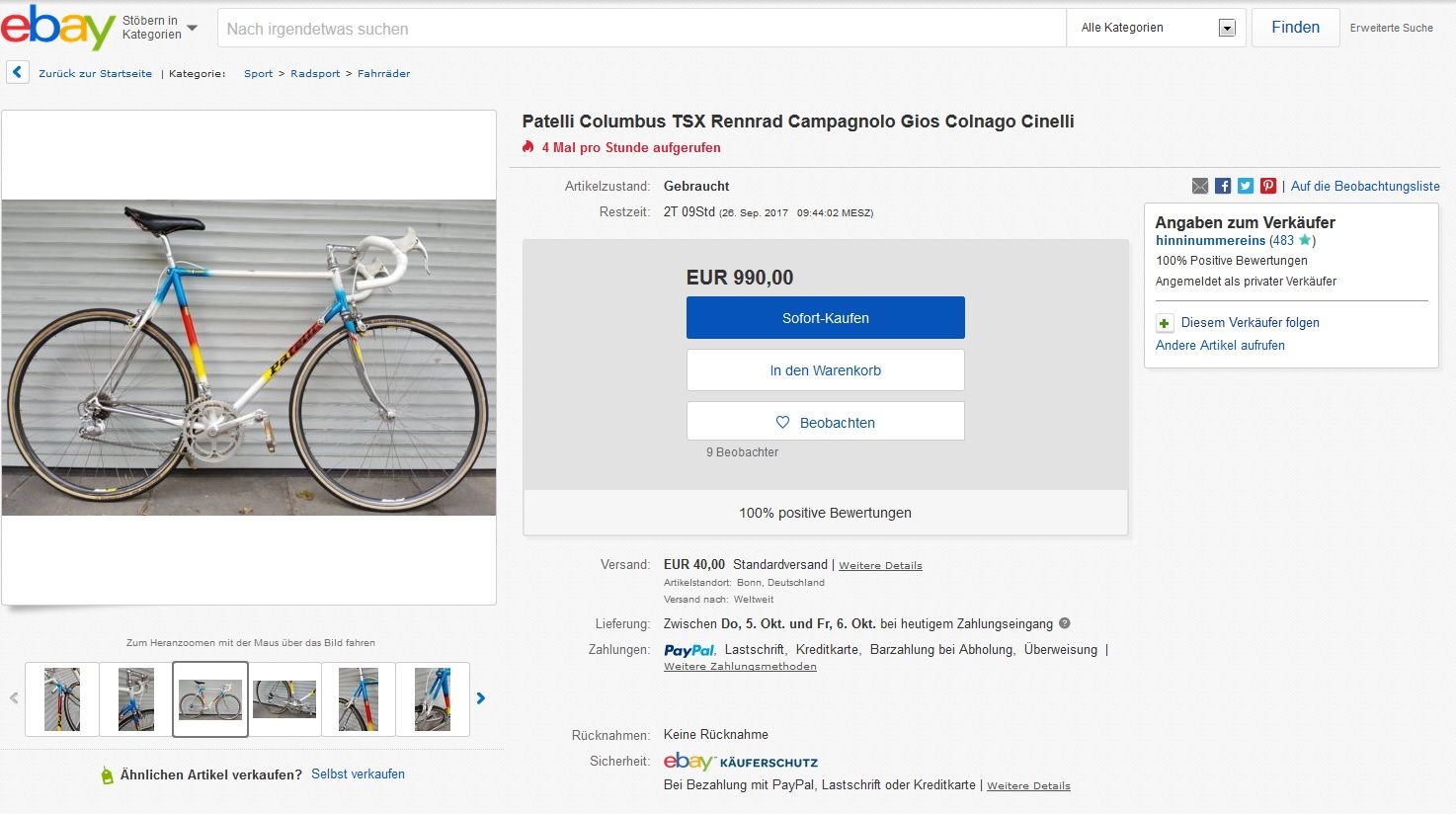Share listing on Twitter
Screen dimensions: 1456x814
pyautogui.click(x=1246, y=186)
